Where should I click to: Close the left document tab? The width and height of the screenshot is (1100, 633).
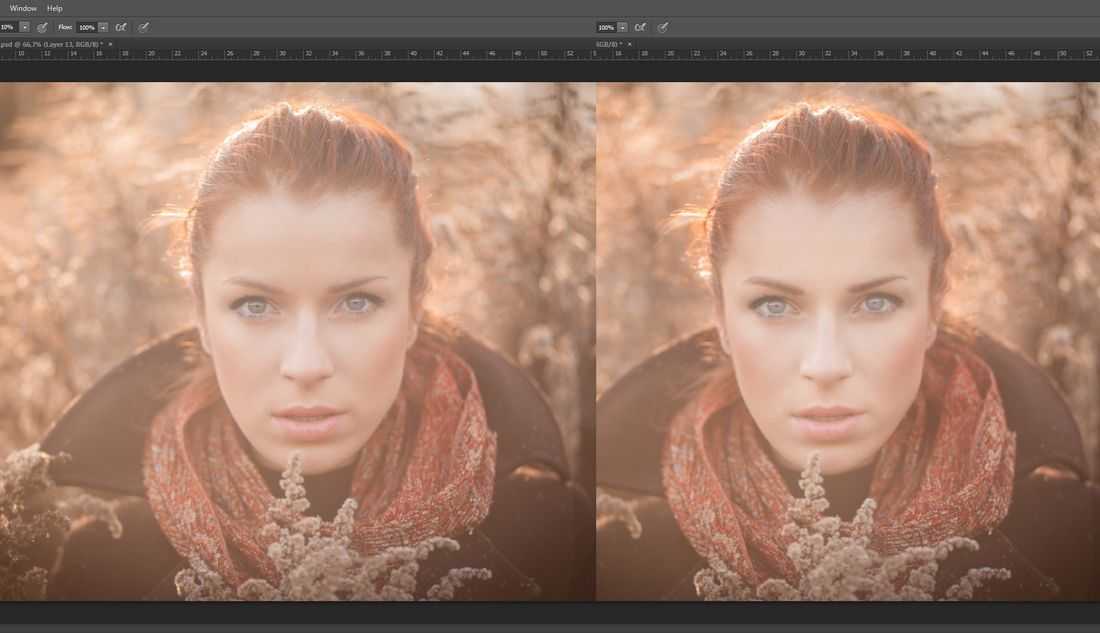point(110,44)
